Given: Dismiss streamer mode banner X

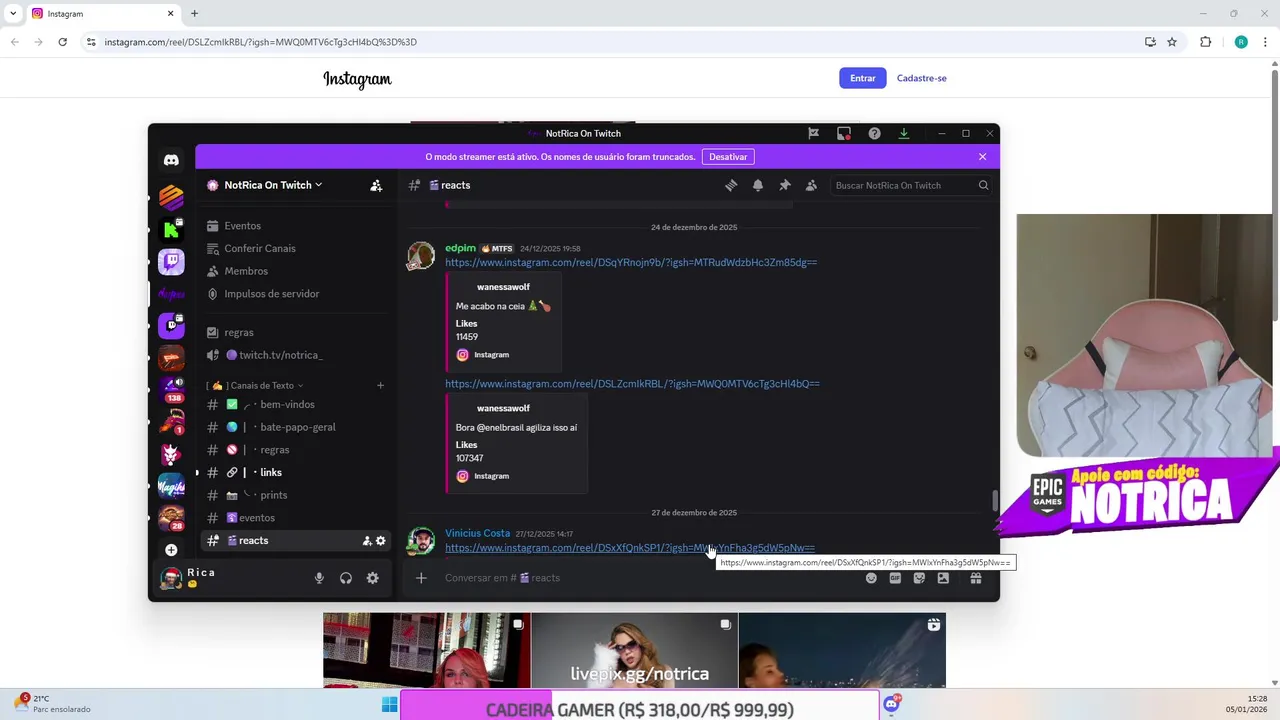Looking at the screenshot, I should (982, 157).
